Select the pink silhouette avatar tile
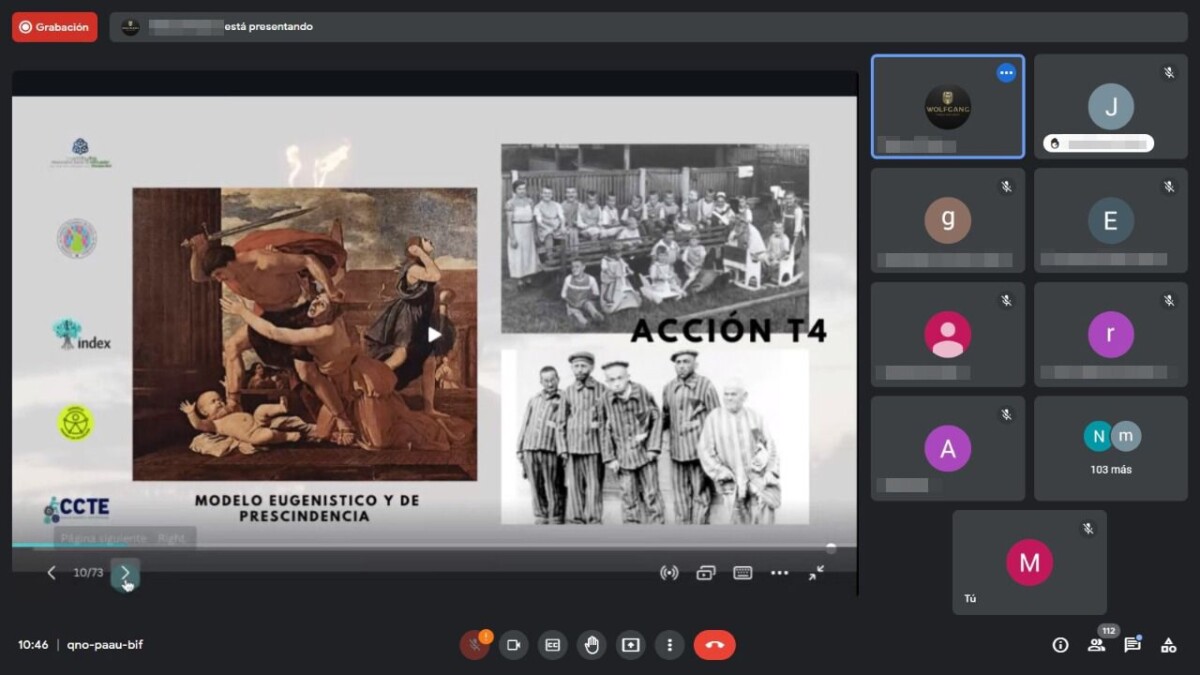This screenshot has height=675, width=1200. click(x=948, y=334)
